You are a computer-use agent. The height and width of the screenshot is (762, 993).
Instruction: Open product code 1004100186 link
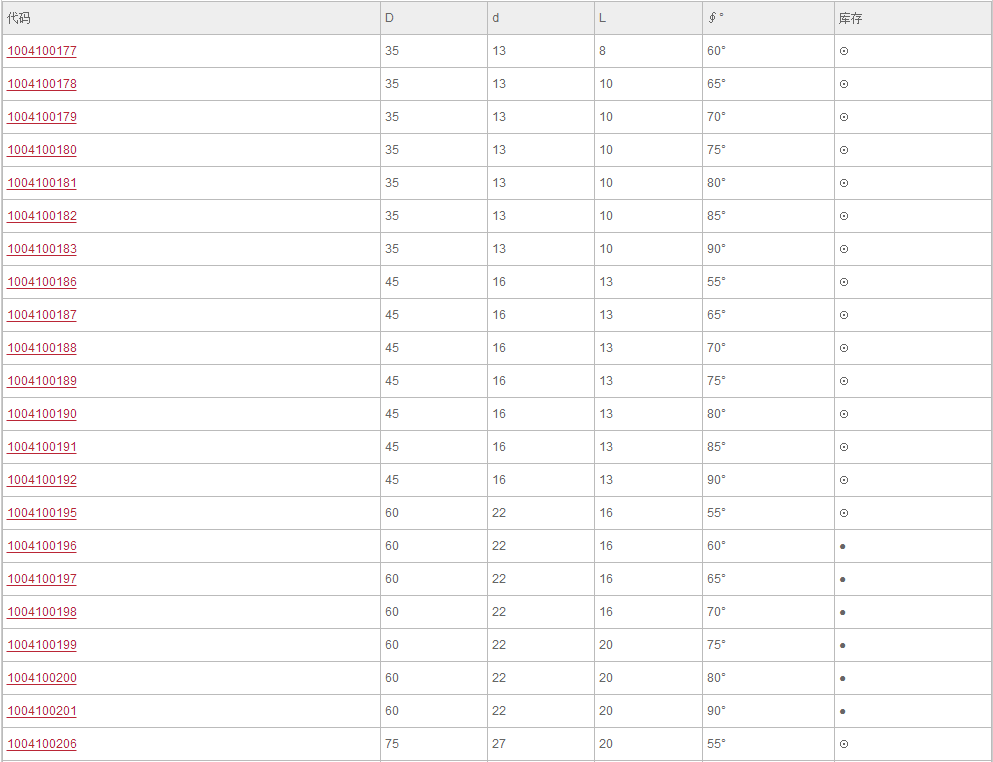(42, 282)
